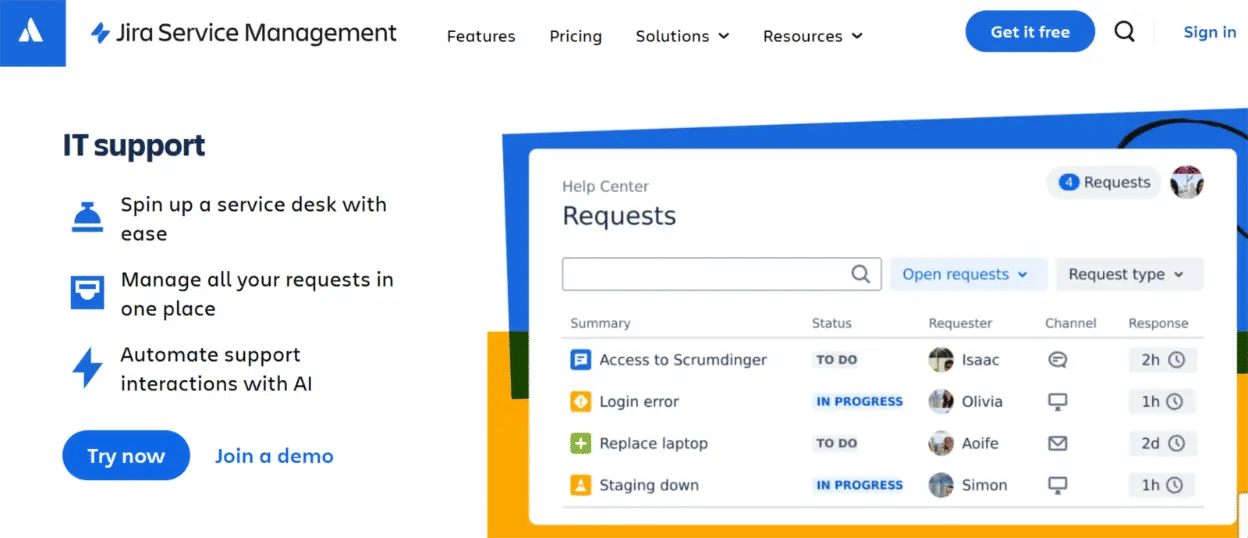The image size is (1248, 538).
Task: Click the requester name Olivia
Action: 982,402
